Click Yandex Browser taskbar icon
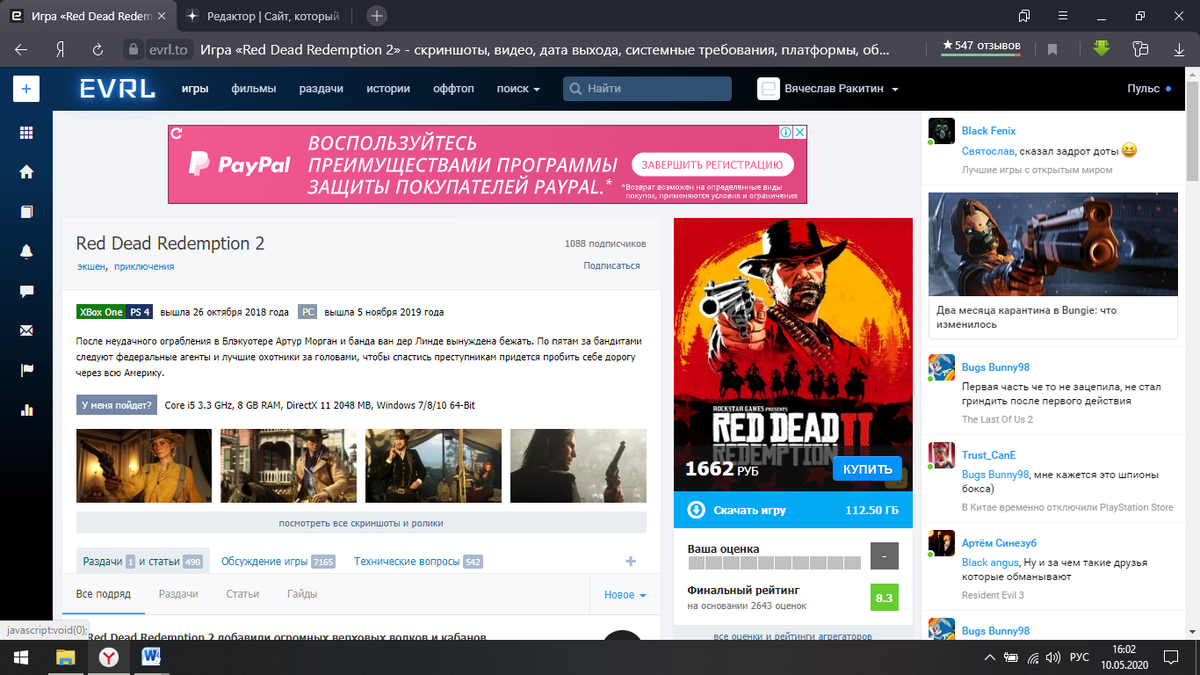1200x675 pixels. 108,657
